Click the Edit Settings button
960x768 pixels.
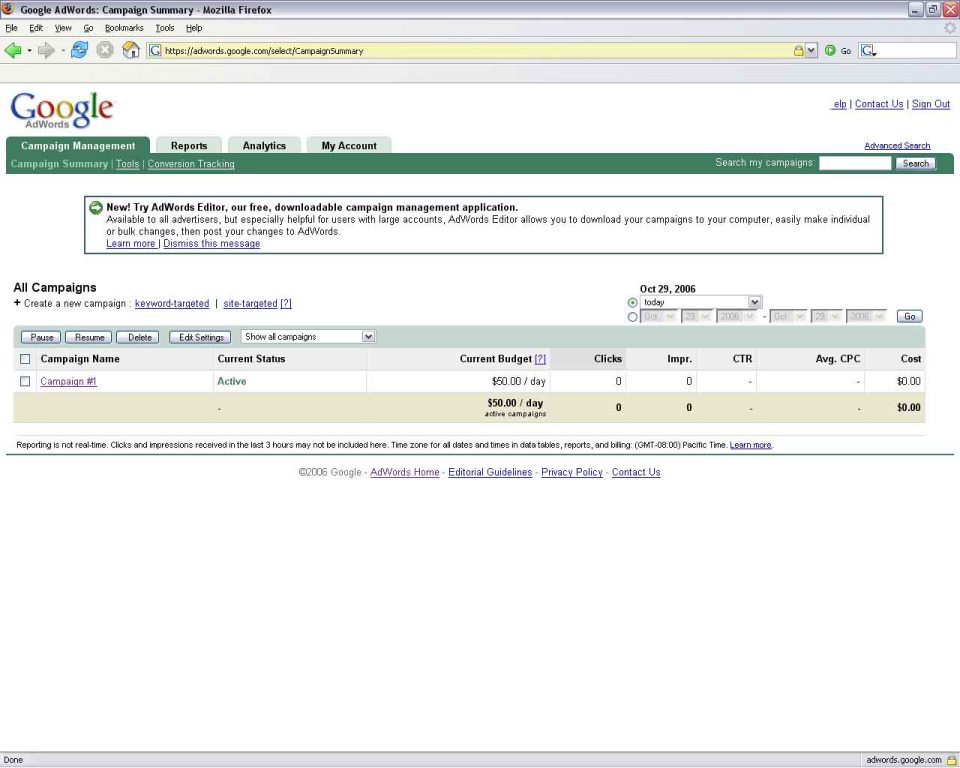pyautogui.click(x=201, y=337)
